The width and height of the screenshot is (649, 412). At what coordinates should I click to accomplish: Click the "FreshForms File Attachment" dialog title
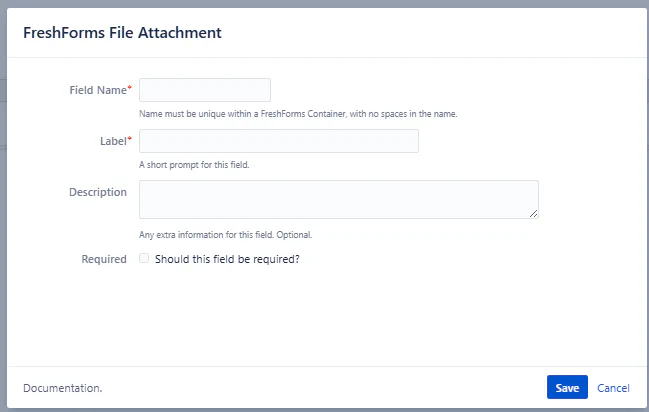pos(122,33)
